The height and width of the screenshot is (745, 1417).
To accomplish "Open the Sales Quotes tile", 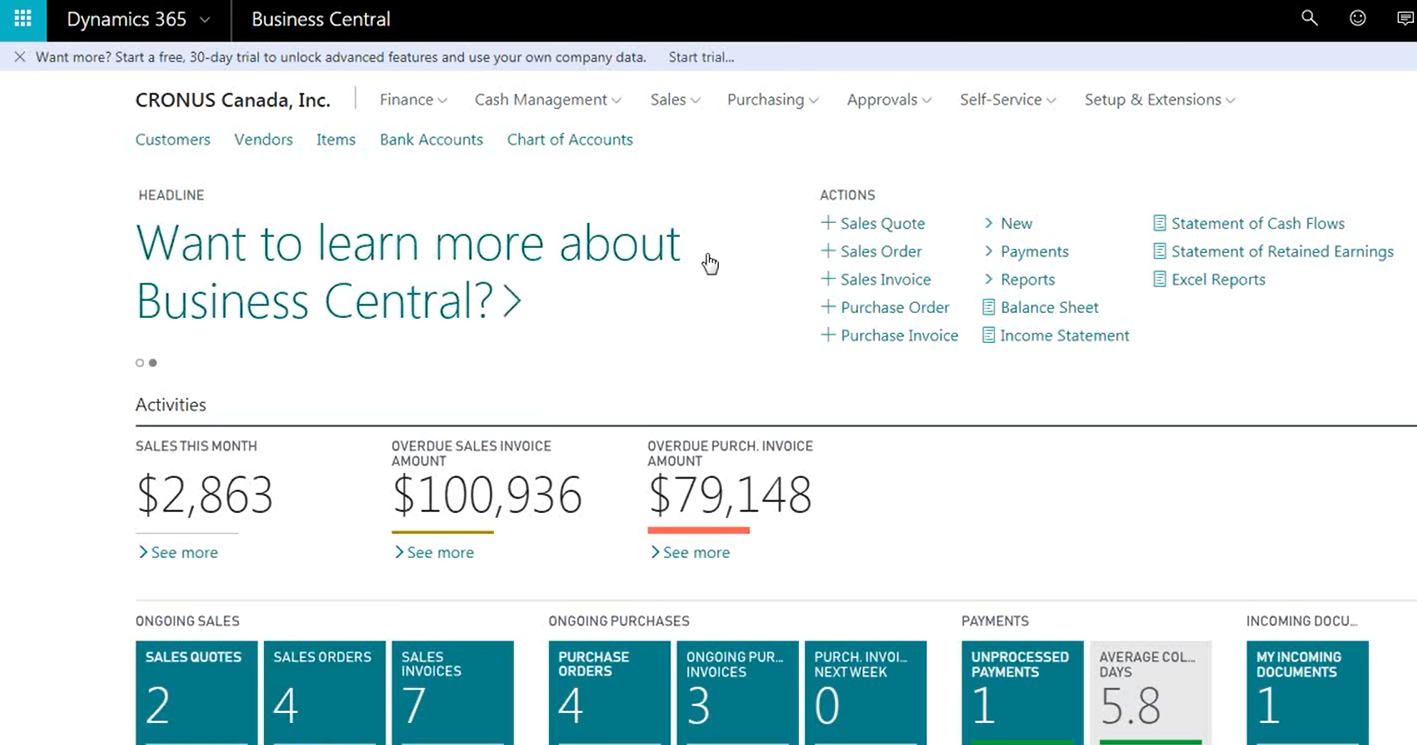I will pyautogui.click(x=196, y=693).
